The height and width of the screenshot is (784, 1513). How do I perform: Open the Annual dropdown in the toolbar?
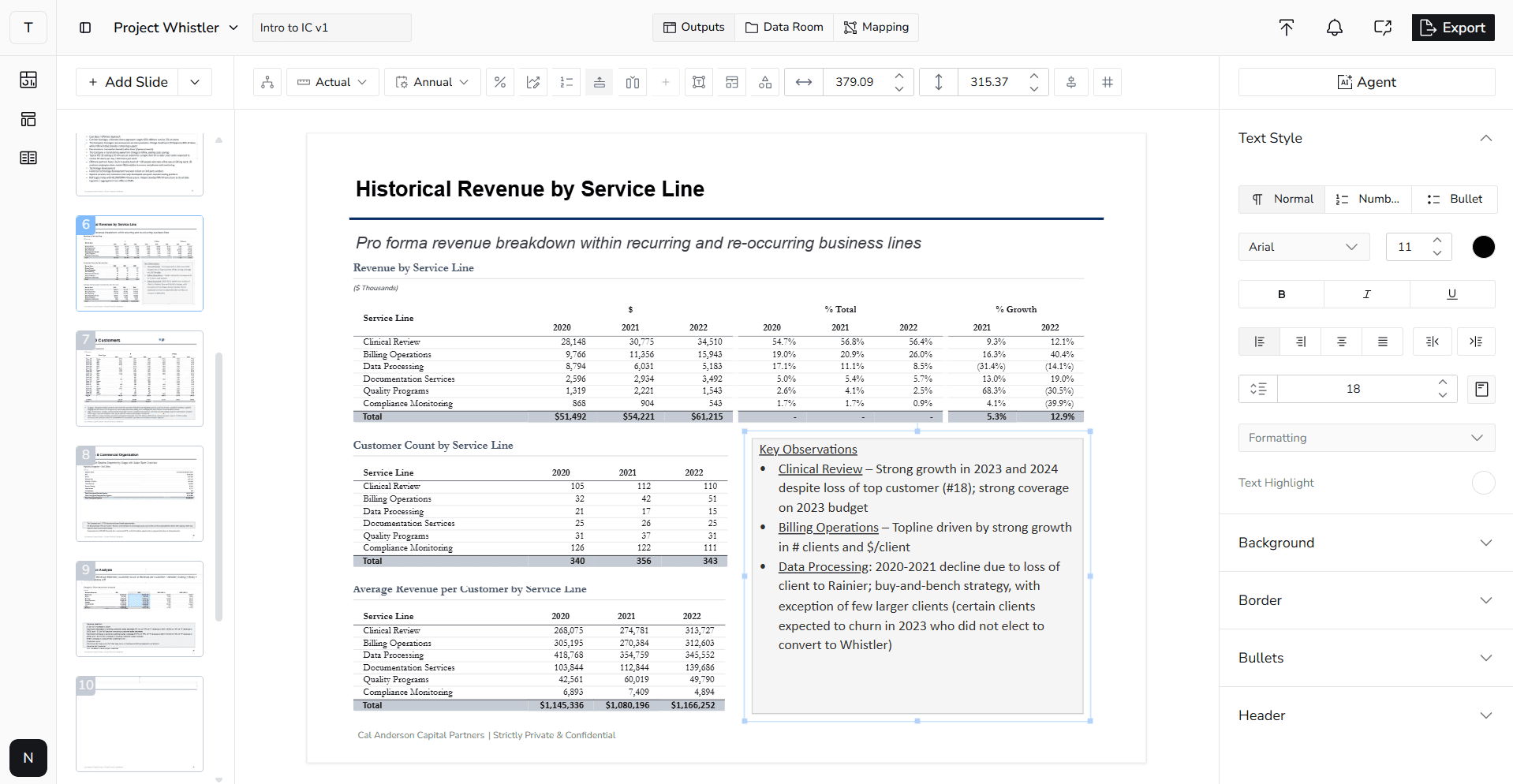point(431,82)
